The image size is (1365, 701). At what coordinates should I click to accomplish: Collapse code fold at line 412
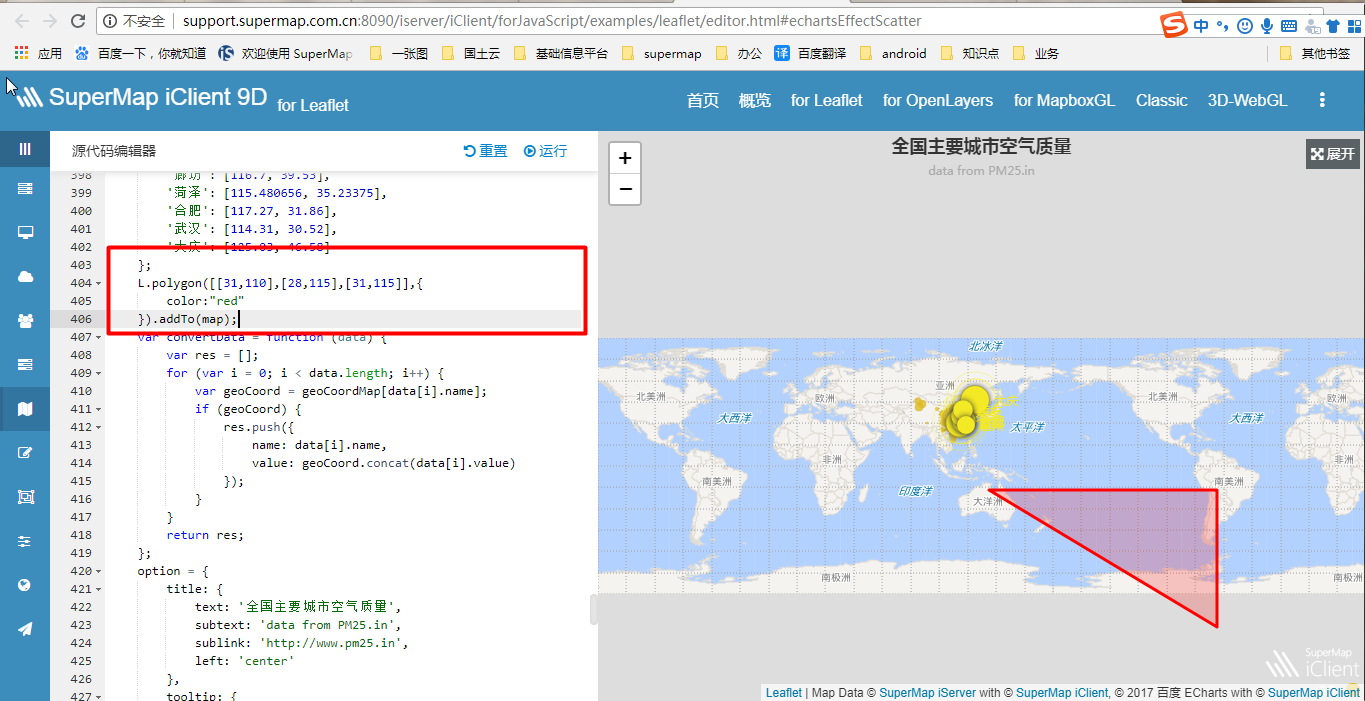[98, 428]
